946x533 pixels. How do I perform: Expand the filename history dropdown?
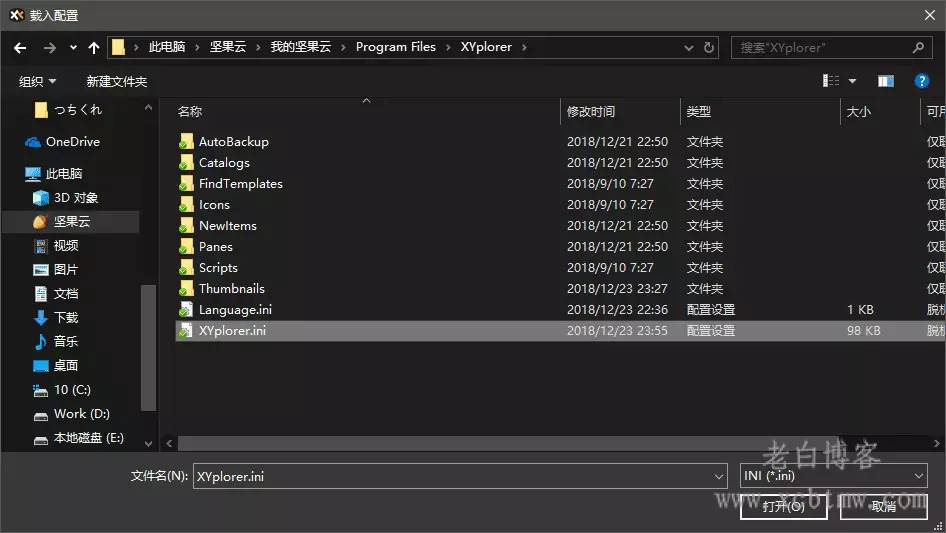(719, 476)
